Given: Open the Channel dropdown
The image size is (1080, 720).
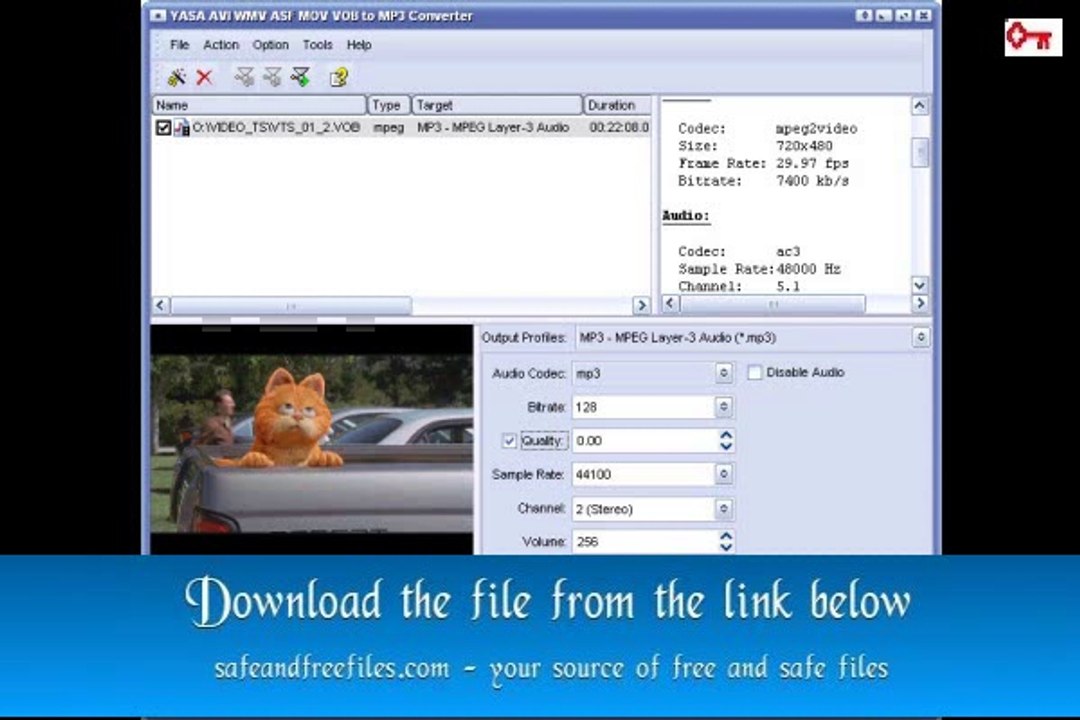Looking at the screenshot, I should click(723, 508).
